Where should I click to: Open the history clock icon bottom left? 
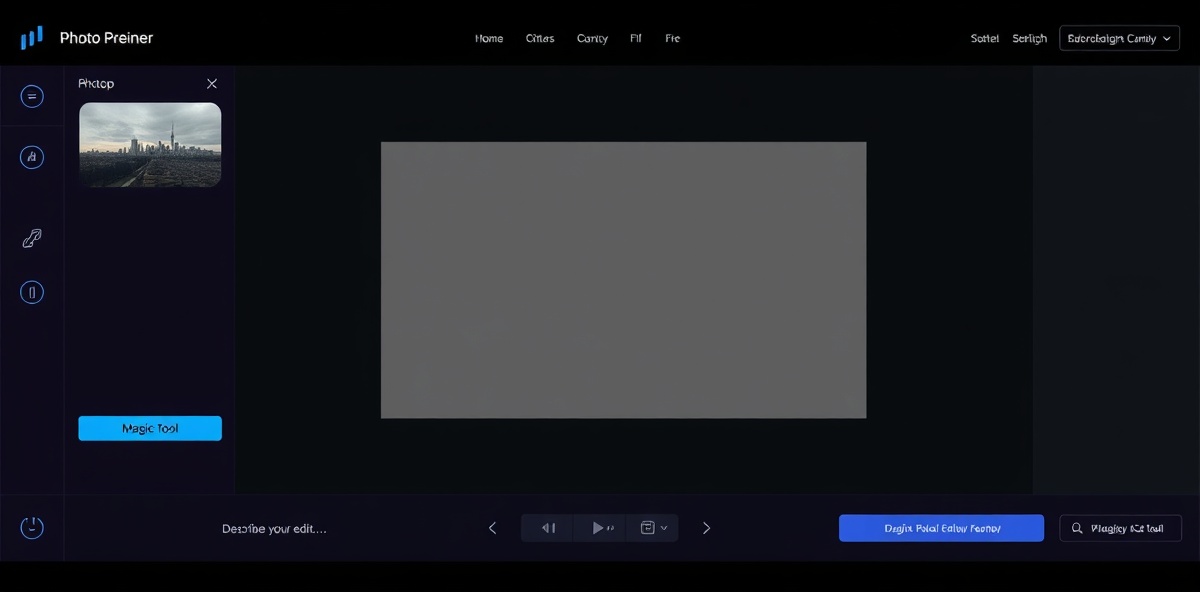31,527
